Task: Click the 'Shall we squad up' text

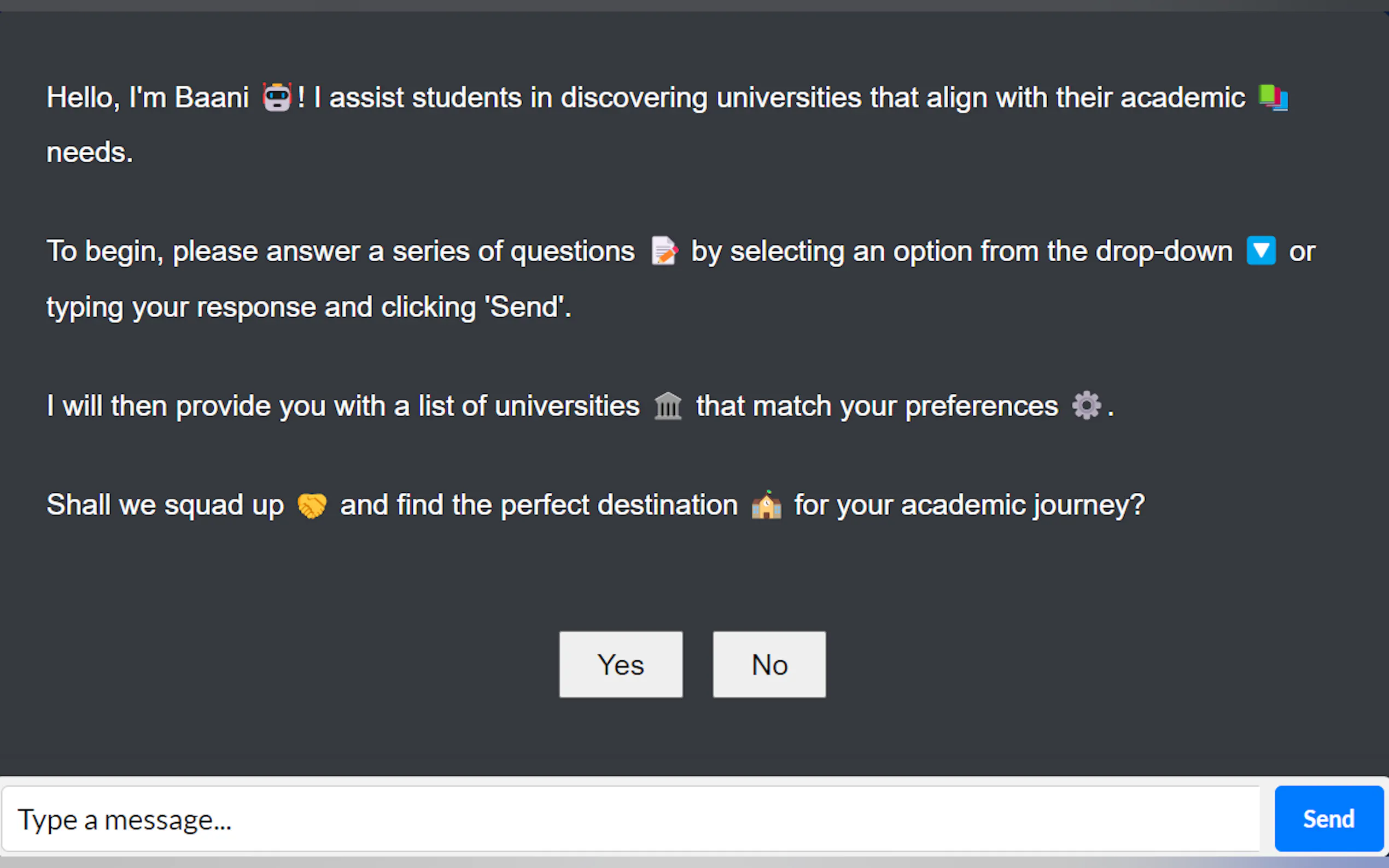Action: click(x=165, y=505)
